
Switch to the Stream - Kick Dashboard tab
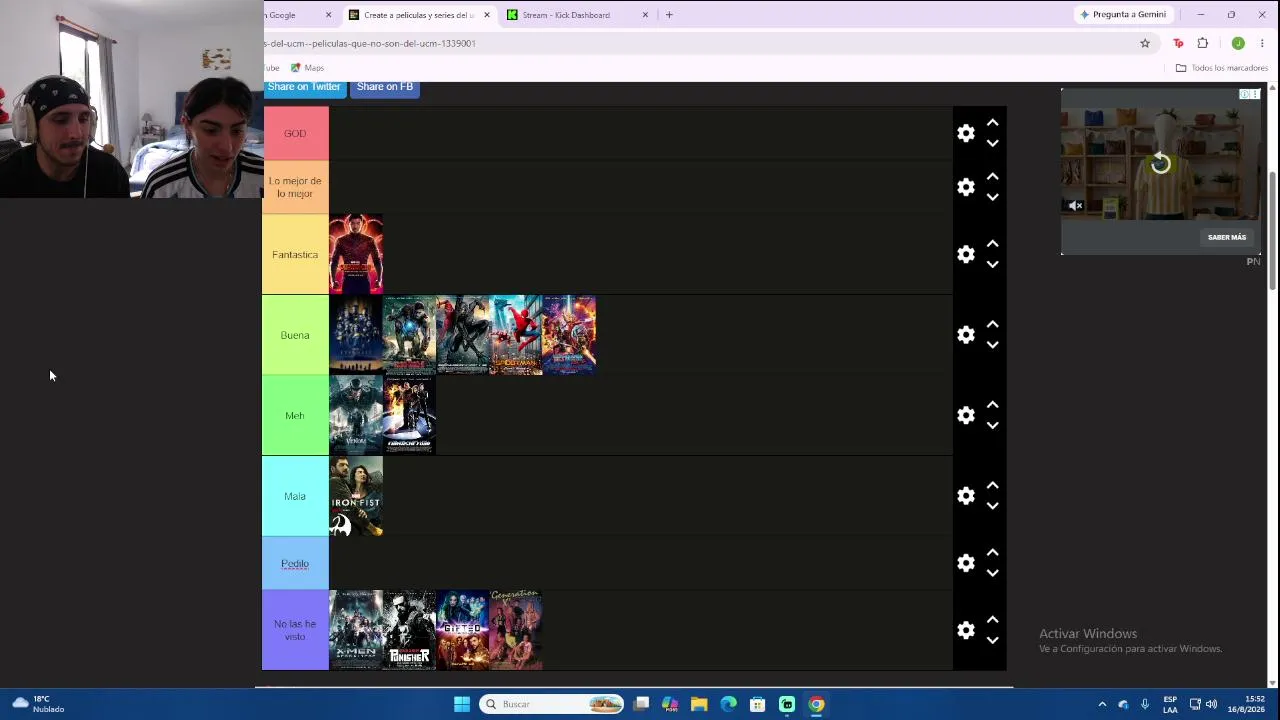point(577,15)
